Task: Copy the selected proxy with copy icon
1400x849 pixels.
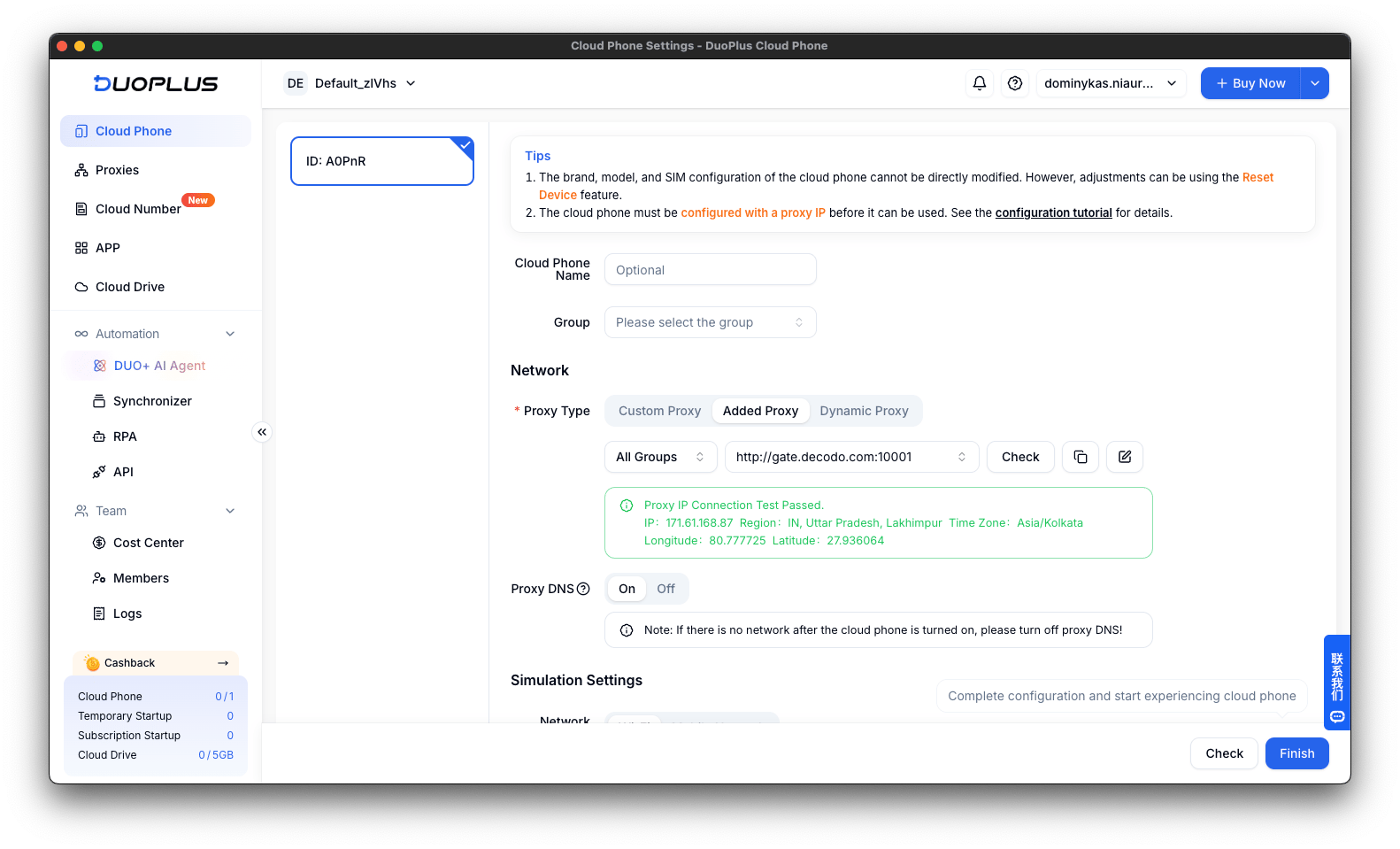Action: coord(1081,457)
